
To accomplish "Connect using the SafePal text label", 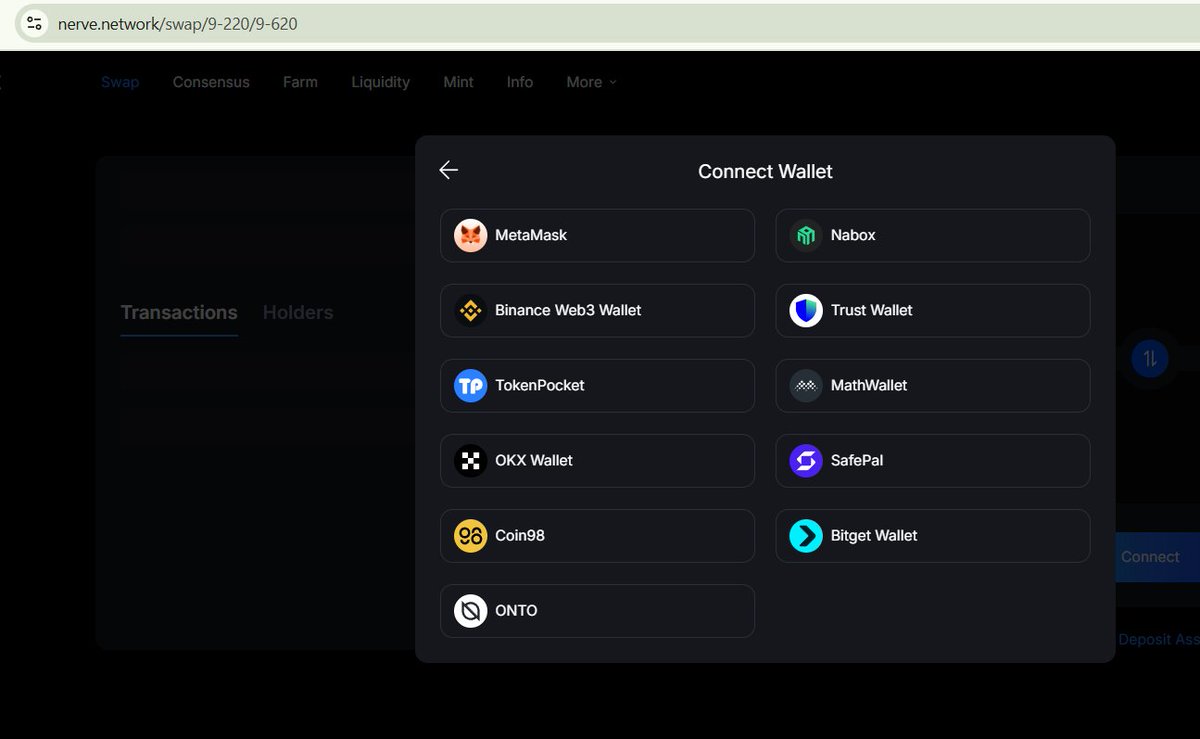I will (x=857, y=460).
